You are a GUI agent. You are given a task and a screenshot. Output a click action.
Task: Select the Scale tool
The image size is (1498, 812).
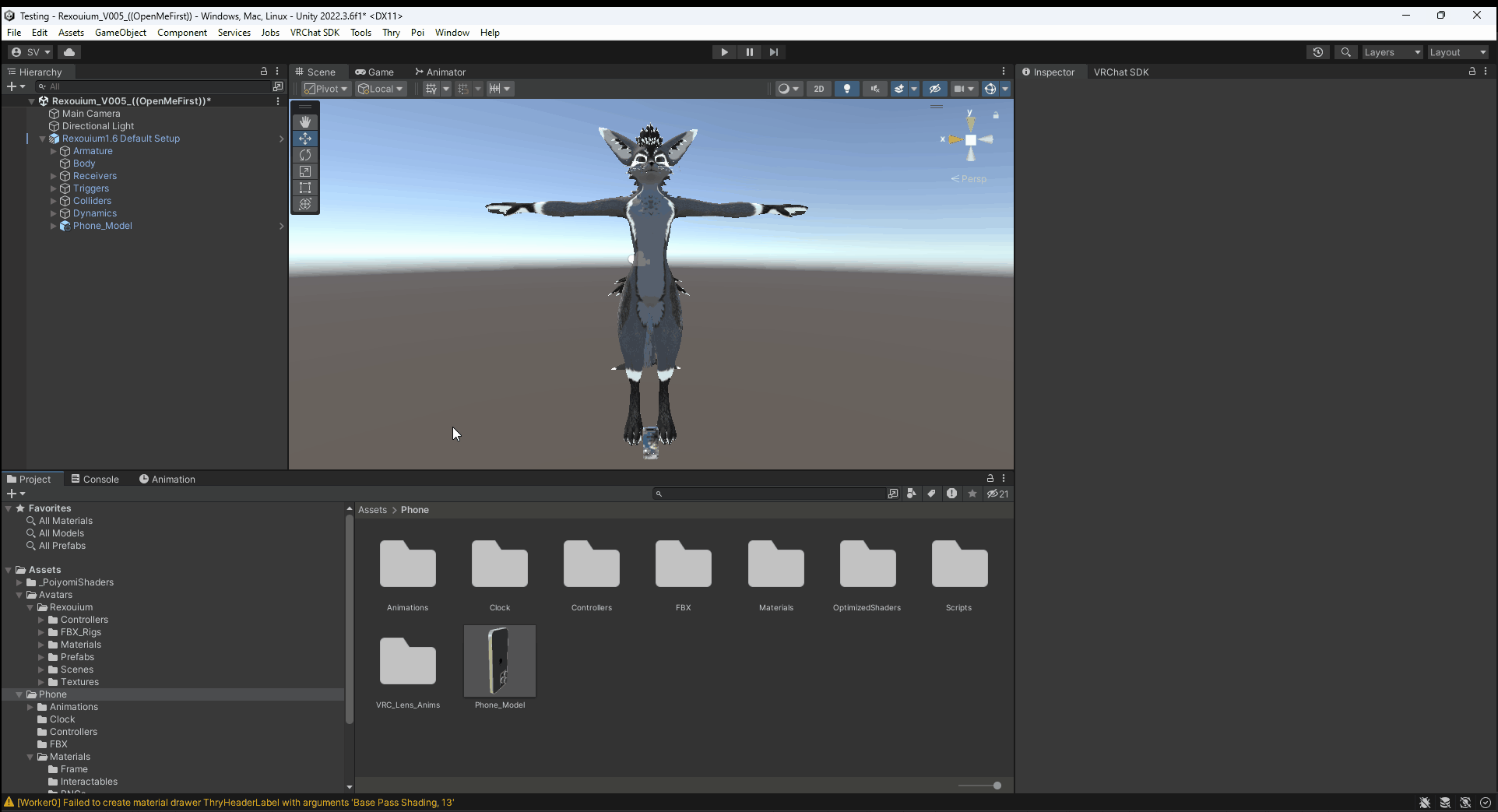click(x=305, y=171)
